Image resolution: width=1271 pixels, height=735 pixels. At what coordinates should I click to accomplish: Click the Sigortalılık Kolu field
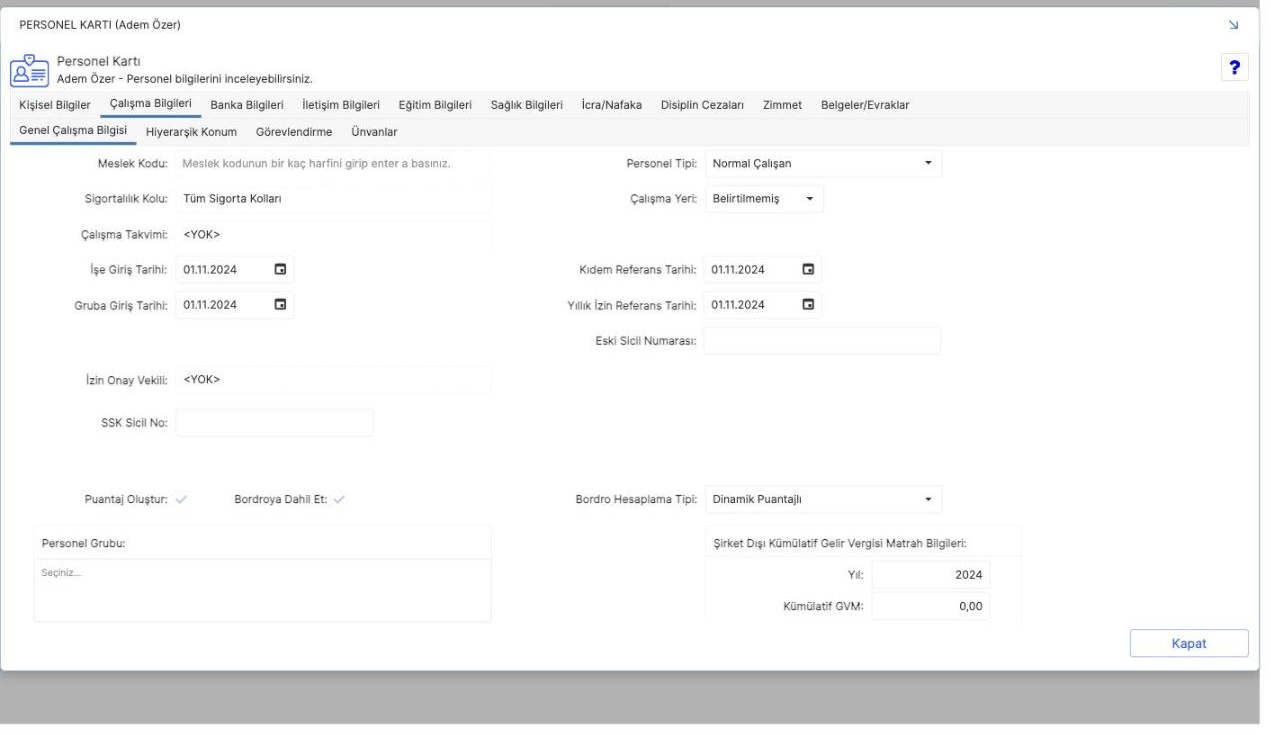[333, 199]
